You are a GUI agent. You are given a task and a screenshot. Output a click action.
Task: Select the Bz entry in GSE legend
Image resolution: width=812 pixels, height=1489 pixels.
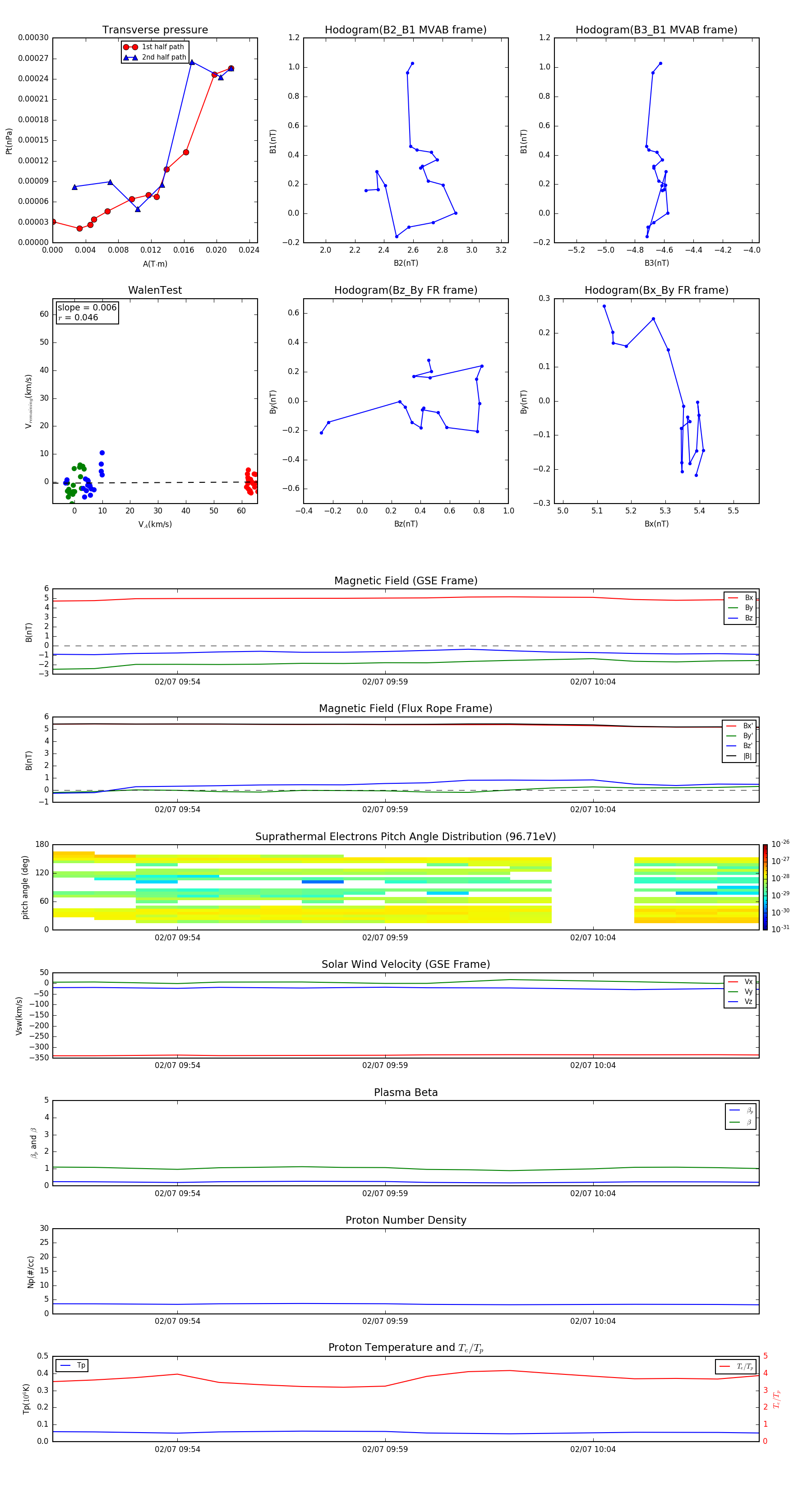click(740, 618)
